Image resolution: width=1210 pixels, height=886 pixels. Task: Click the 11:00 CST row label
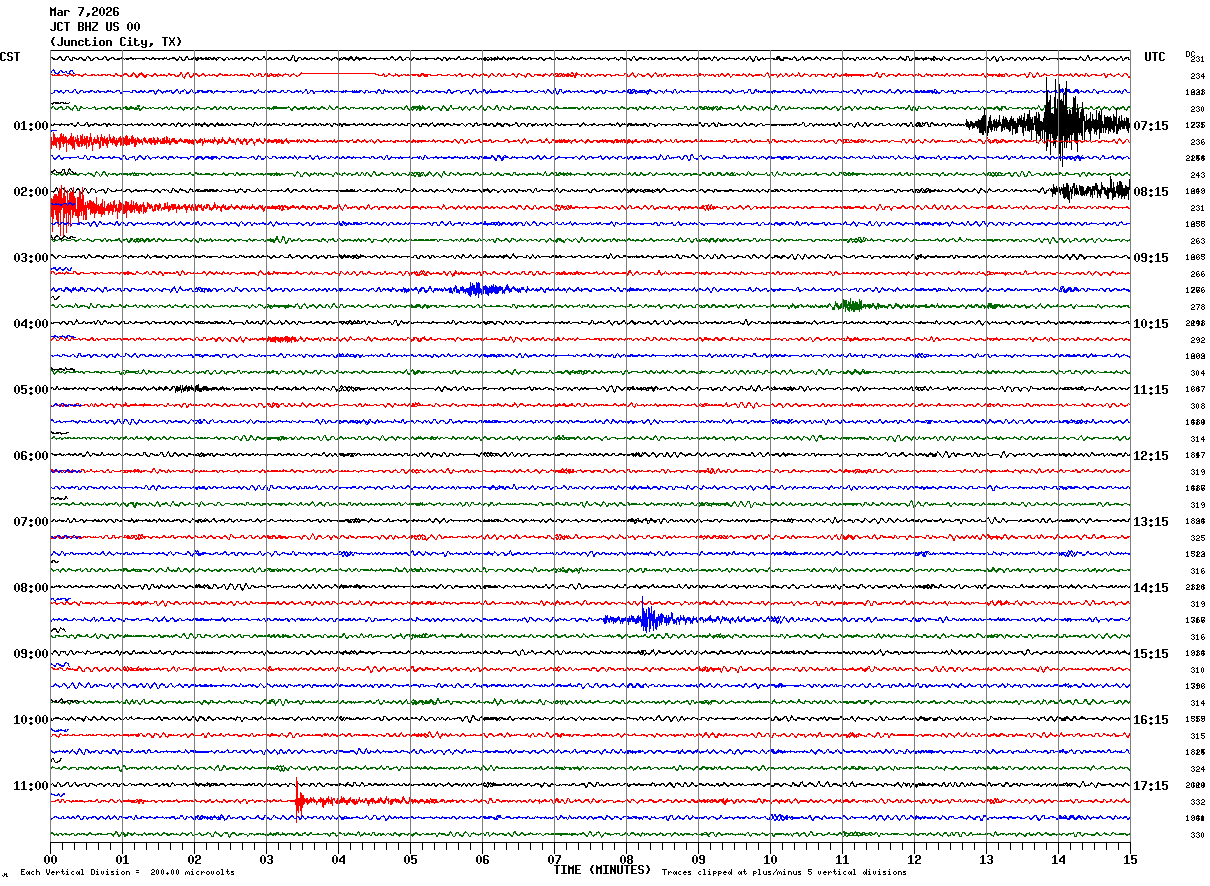tap(30, 786)
